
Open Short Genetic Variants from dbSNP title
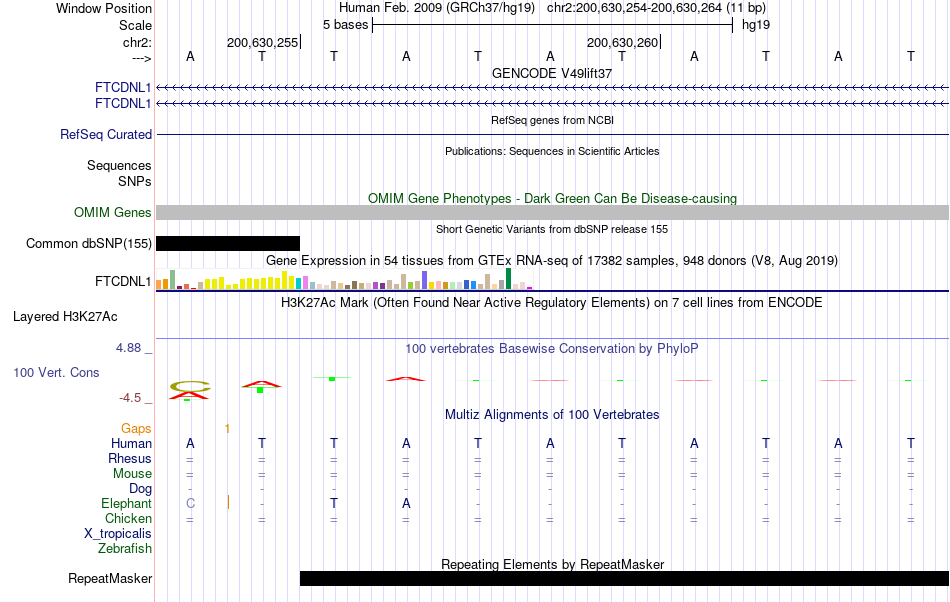coord(552,230)
